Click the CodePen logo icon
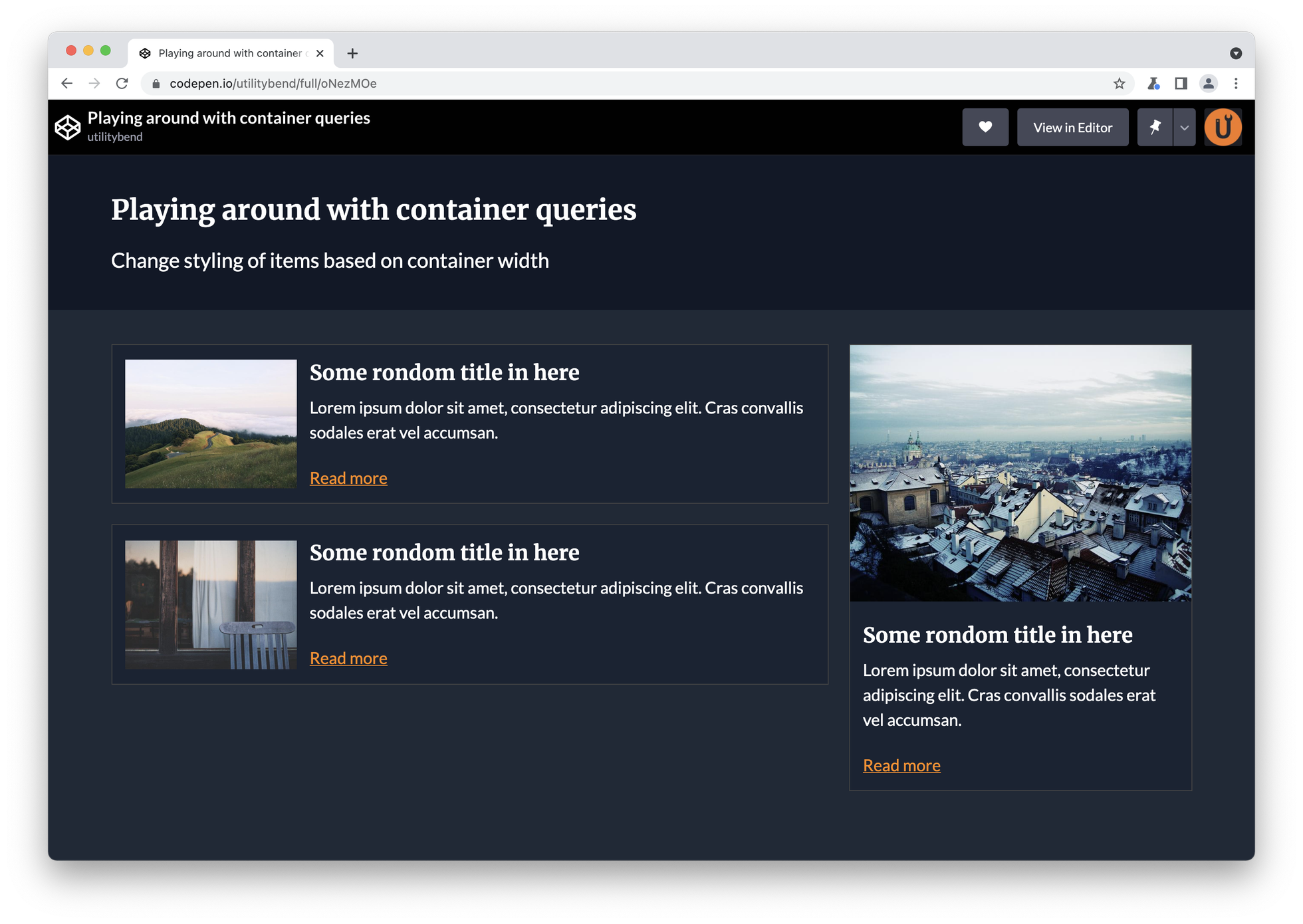 68,127
